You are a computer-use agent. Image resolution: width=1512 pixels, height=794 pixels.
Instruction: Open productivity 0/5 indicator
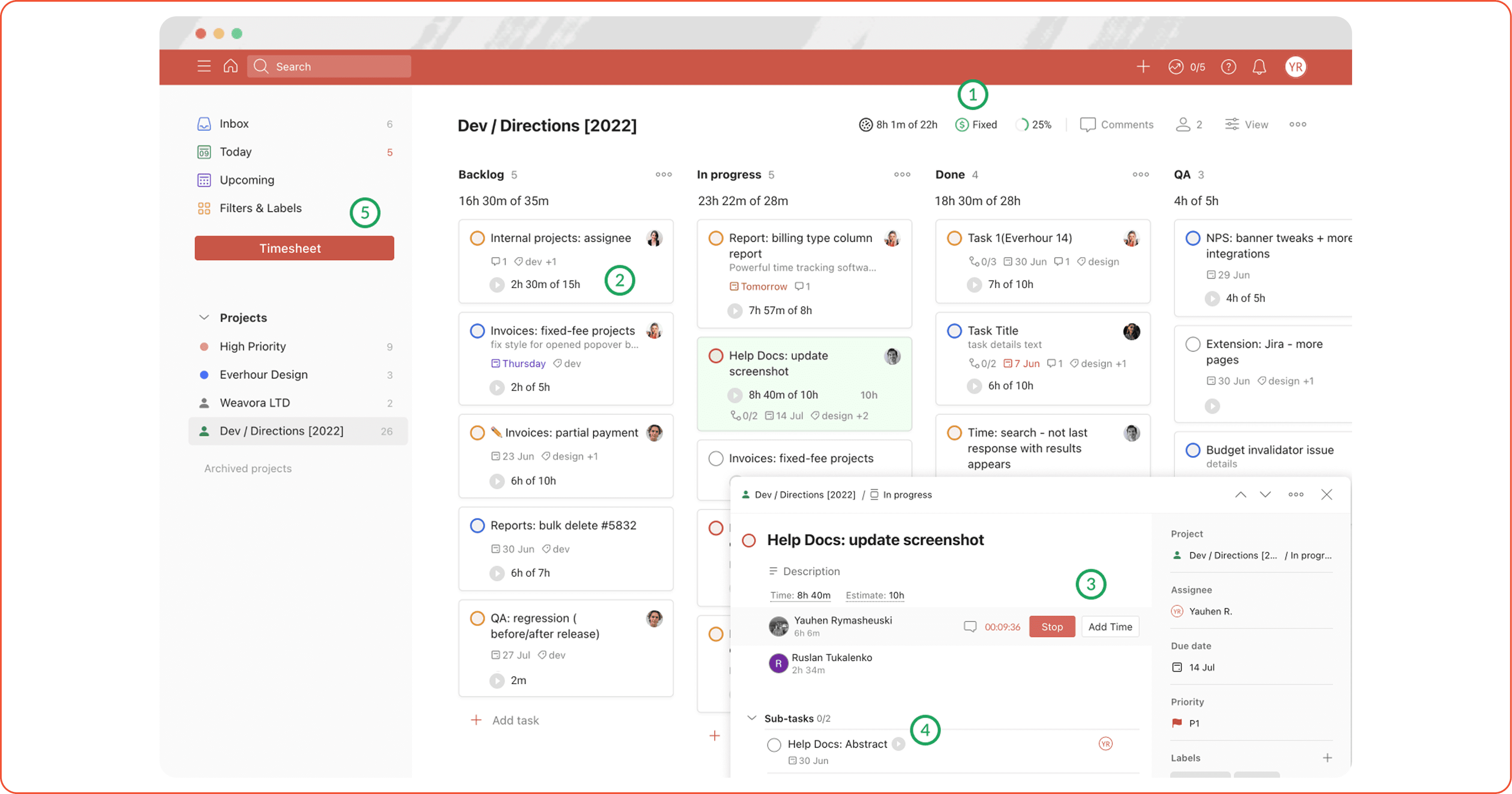pos(1186,67)
